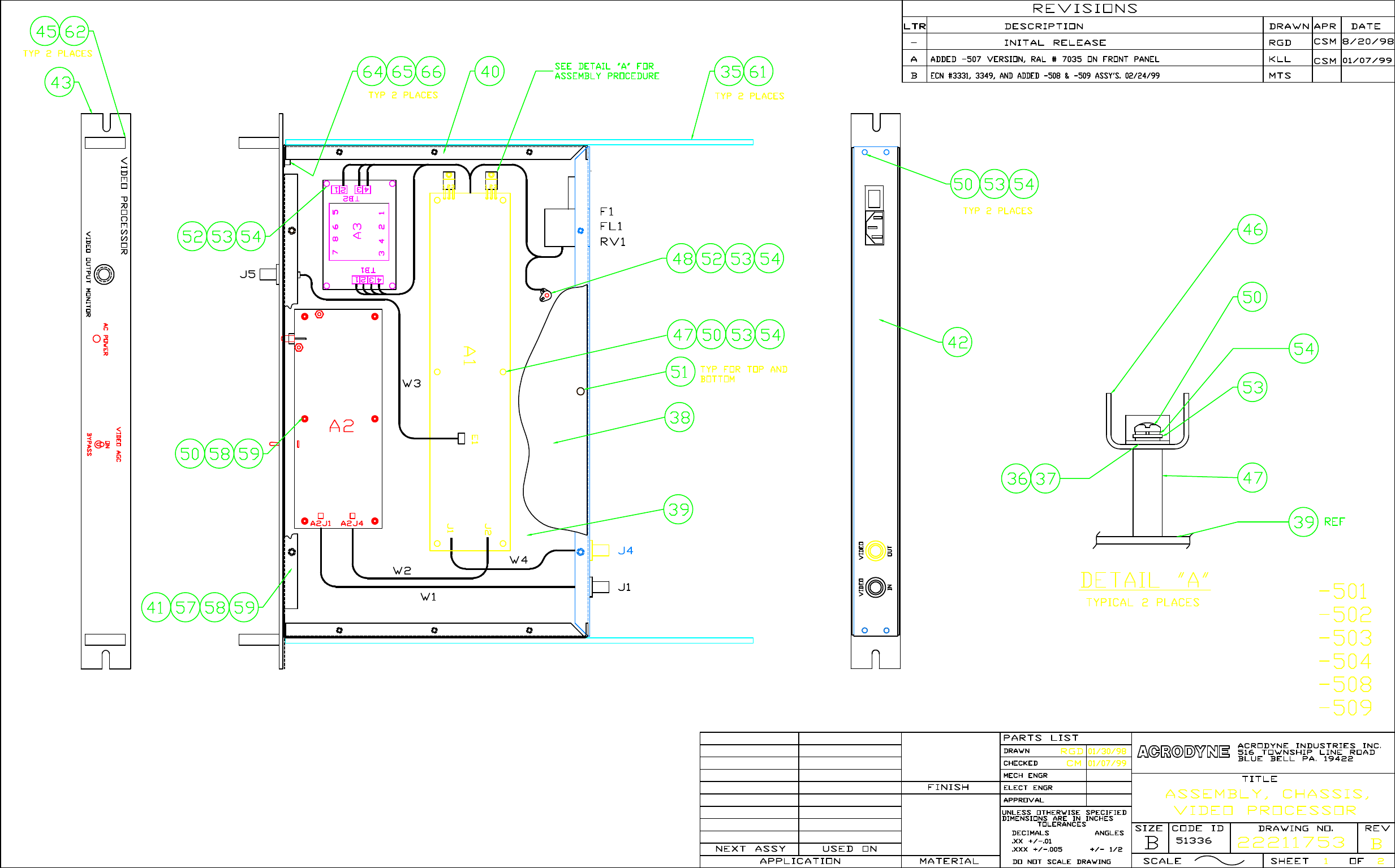The height and width of the screenshot is (868, 1395).
Task: Select item balloon 41
Action: 156,607
